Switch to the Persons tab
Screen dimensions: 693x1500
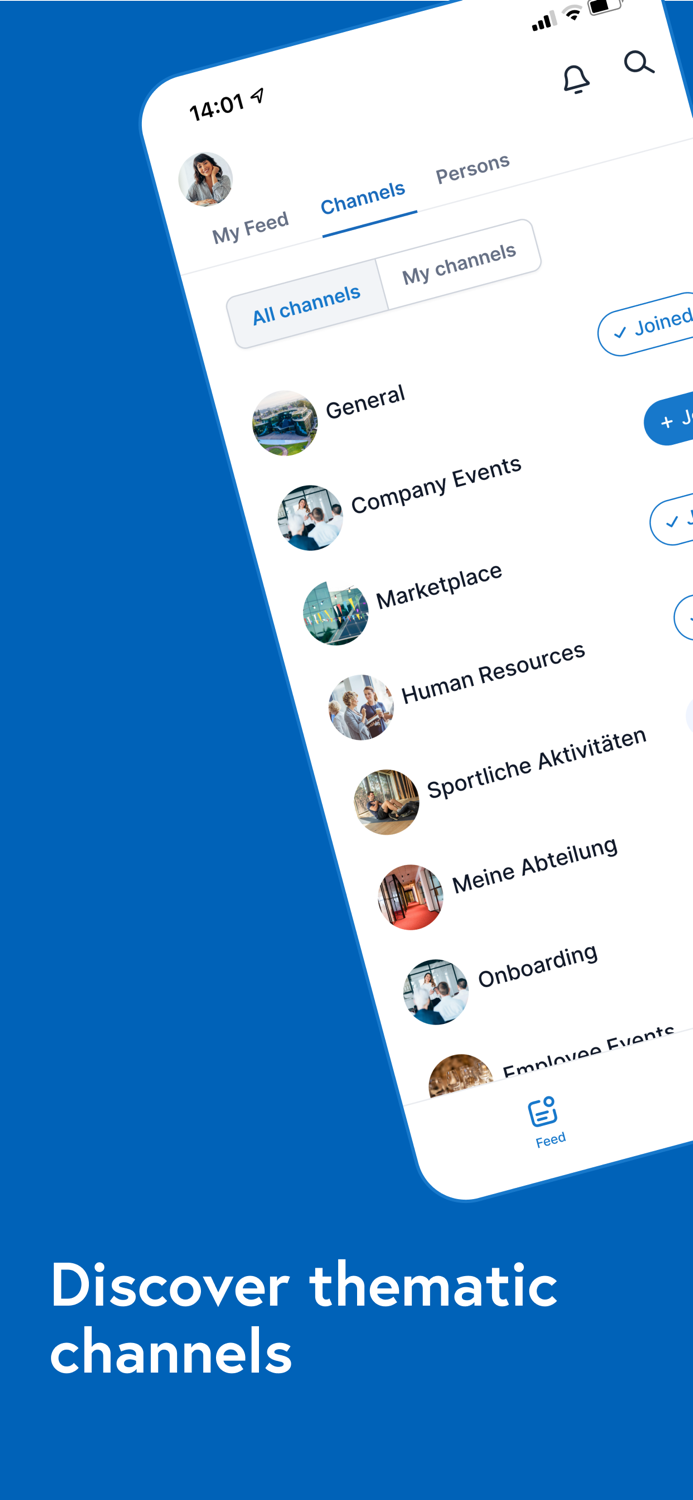point(472,168)
